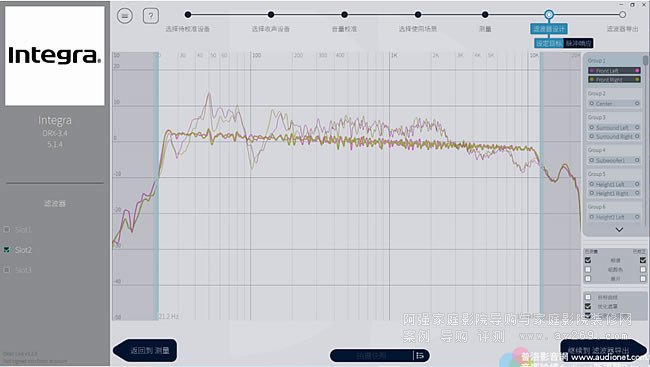Open the question mark help icon

[150, 16]
